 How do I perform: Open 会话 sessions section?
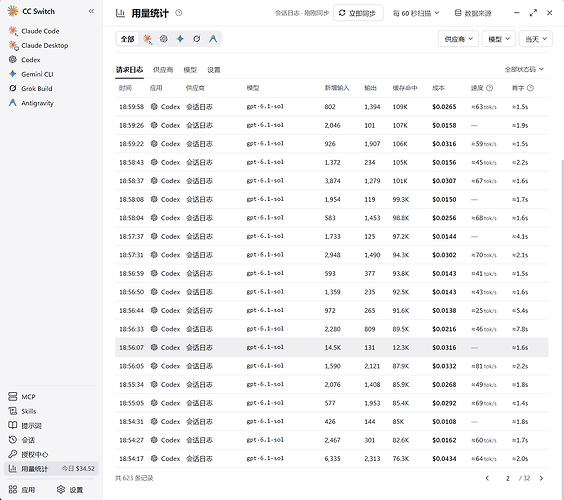pos(22,440)
